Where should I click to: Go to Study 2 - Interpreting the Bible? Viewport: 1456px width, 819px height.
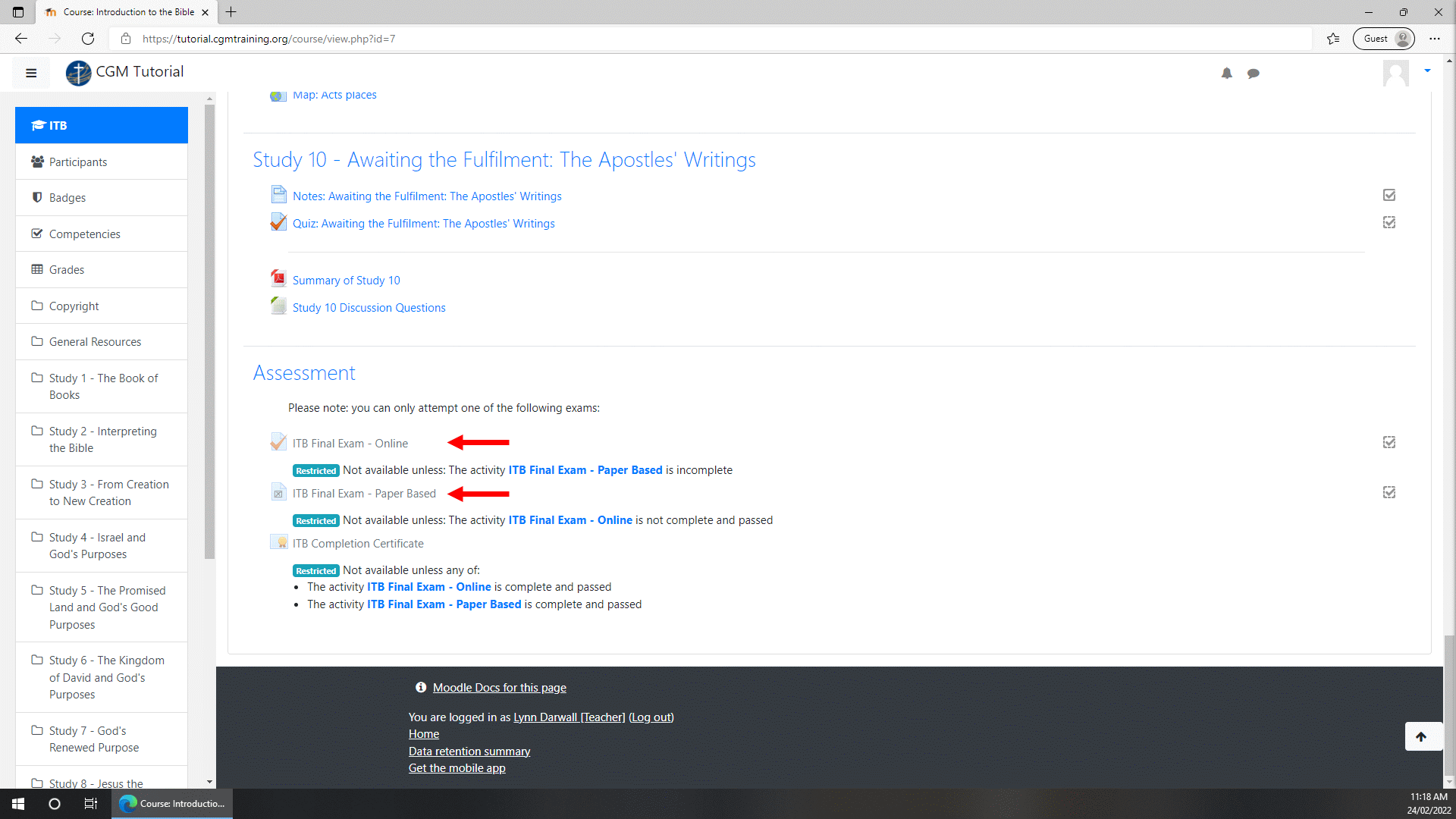click(102, 439)
